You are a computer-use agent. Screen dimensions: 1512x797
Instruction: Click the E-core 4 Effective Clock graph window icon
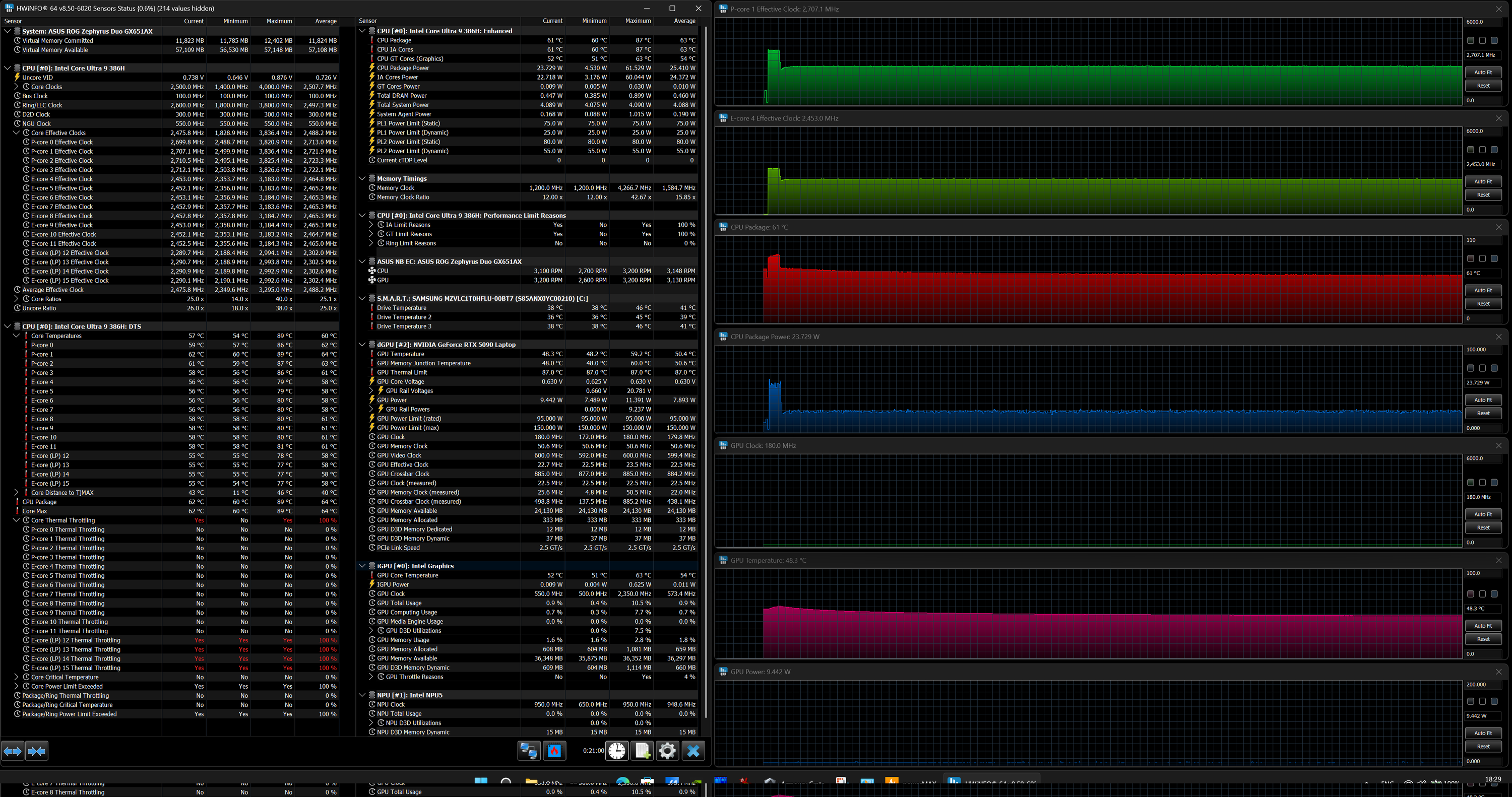coord(723,118)
